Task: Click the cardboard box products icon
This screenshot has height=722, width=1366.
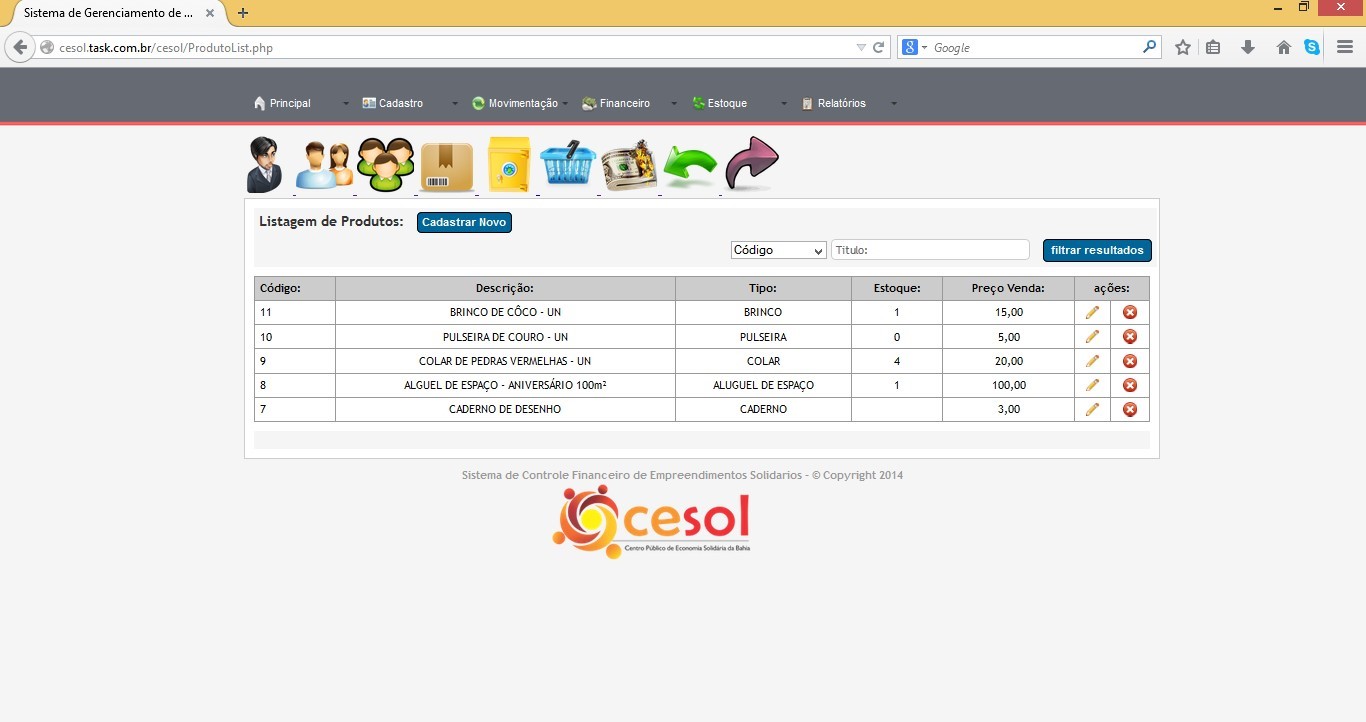Action: (447, 166)
